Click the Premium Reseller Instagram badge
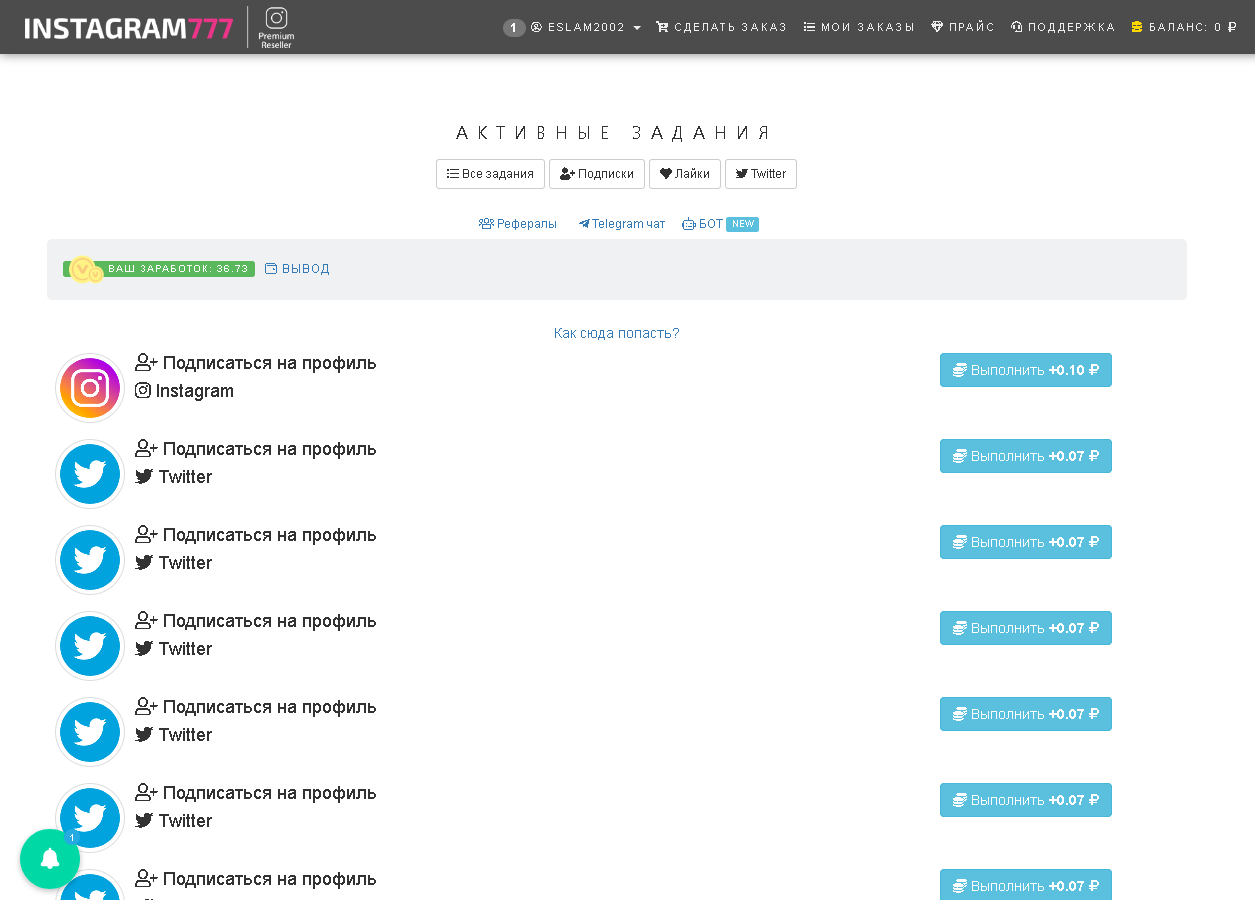 [276, 27]
